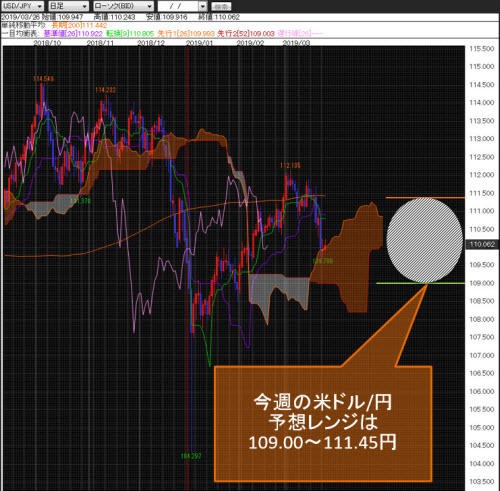Click the 2019/02 date axis label
500x491 pixels.
[x=250, y=43]
